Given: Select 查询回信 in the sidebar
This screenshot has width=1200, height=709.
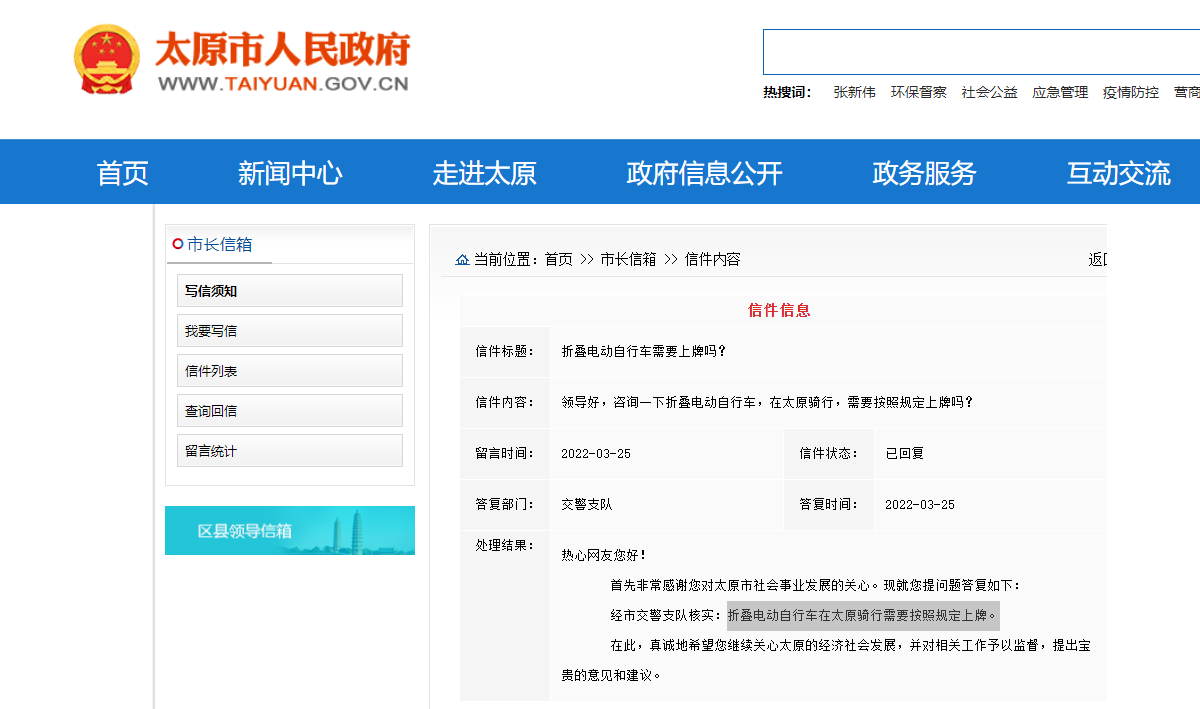Looking at the screenshot, I should [290, 411].
